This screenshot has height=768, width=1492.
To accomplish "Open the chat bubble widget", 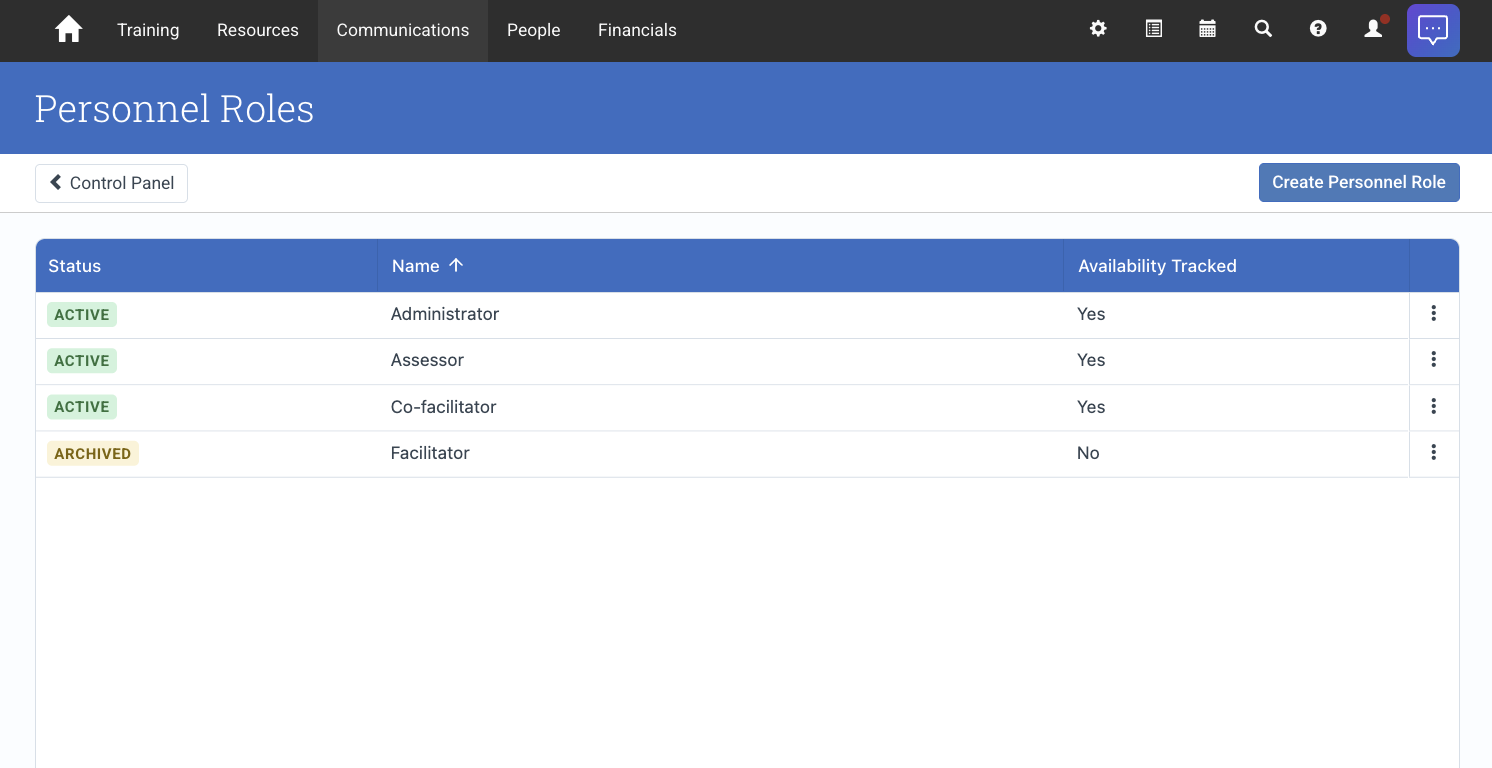I will tap(1433, 30).
